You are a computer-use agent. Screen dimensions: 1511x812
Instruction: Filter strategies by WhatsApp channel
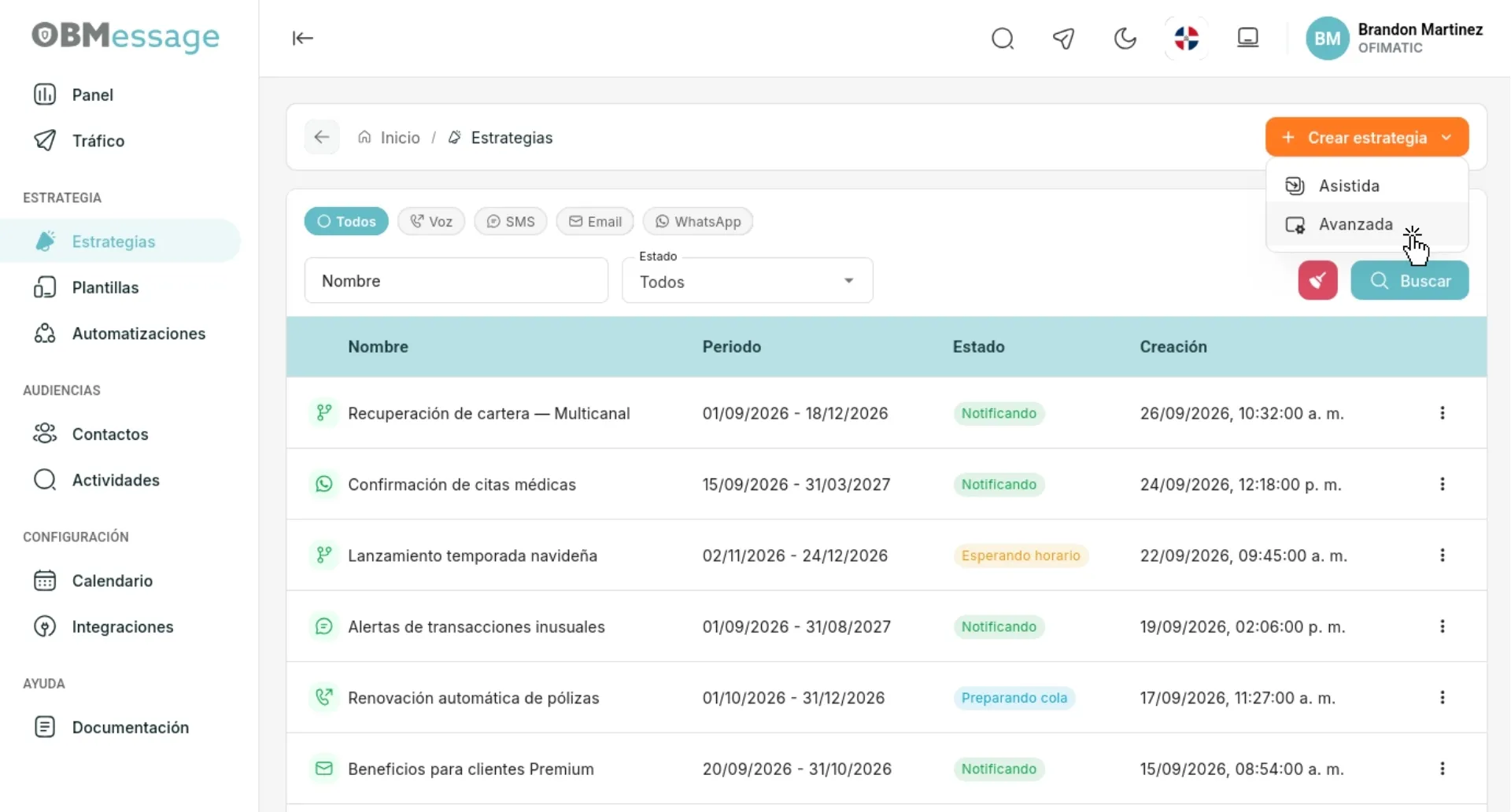698,221
